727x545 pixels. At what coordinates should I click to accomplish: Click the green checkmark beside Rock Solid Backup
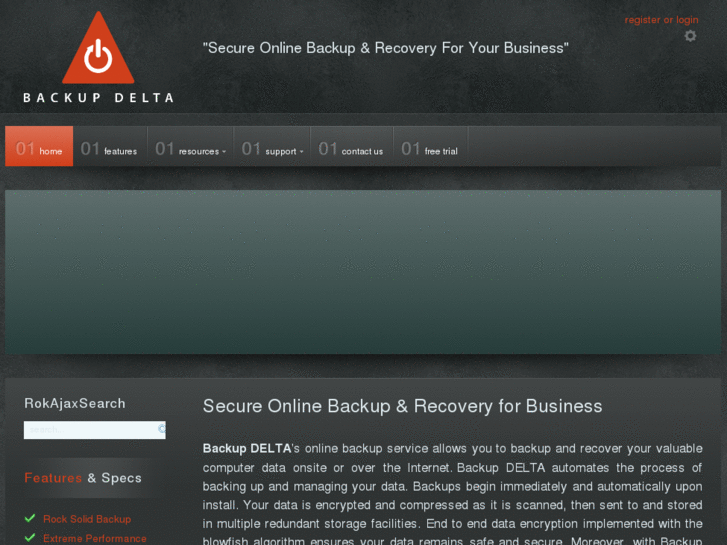[30, 518]
